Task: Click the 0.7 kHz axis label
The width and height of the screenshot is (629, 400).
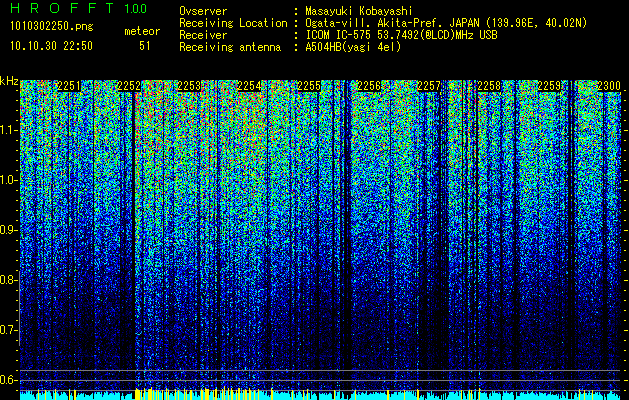Action: point(8,330)
